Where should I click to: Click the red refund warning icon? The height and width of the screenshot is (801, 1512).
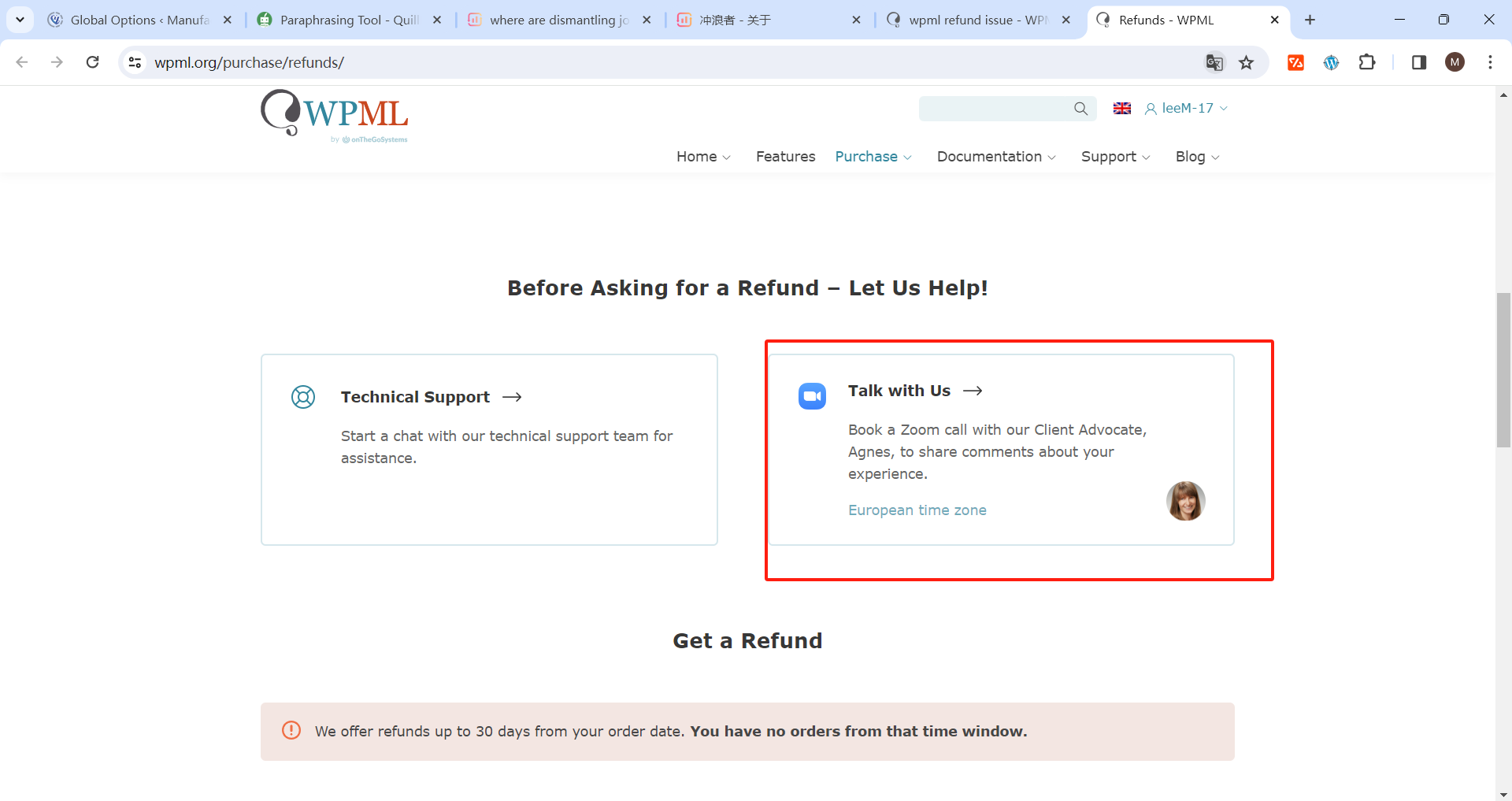pyautogui.click(x=291, y=730)
